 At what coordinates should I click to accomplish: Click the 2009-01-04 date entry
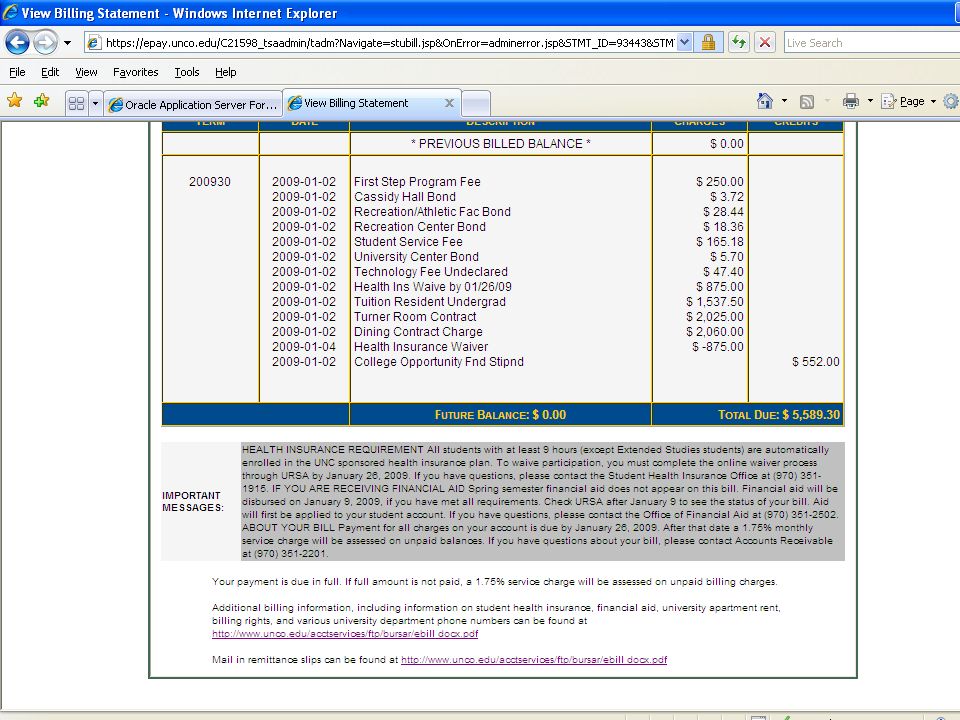(x=304, y=347)
